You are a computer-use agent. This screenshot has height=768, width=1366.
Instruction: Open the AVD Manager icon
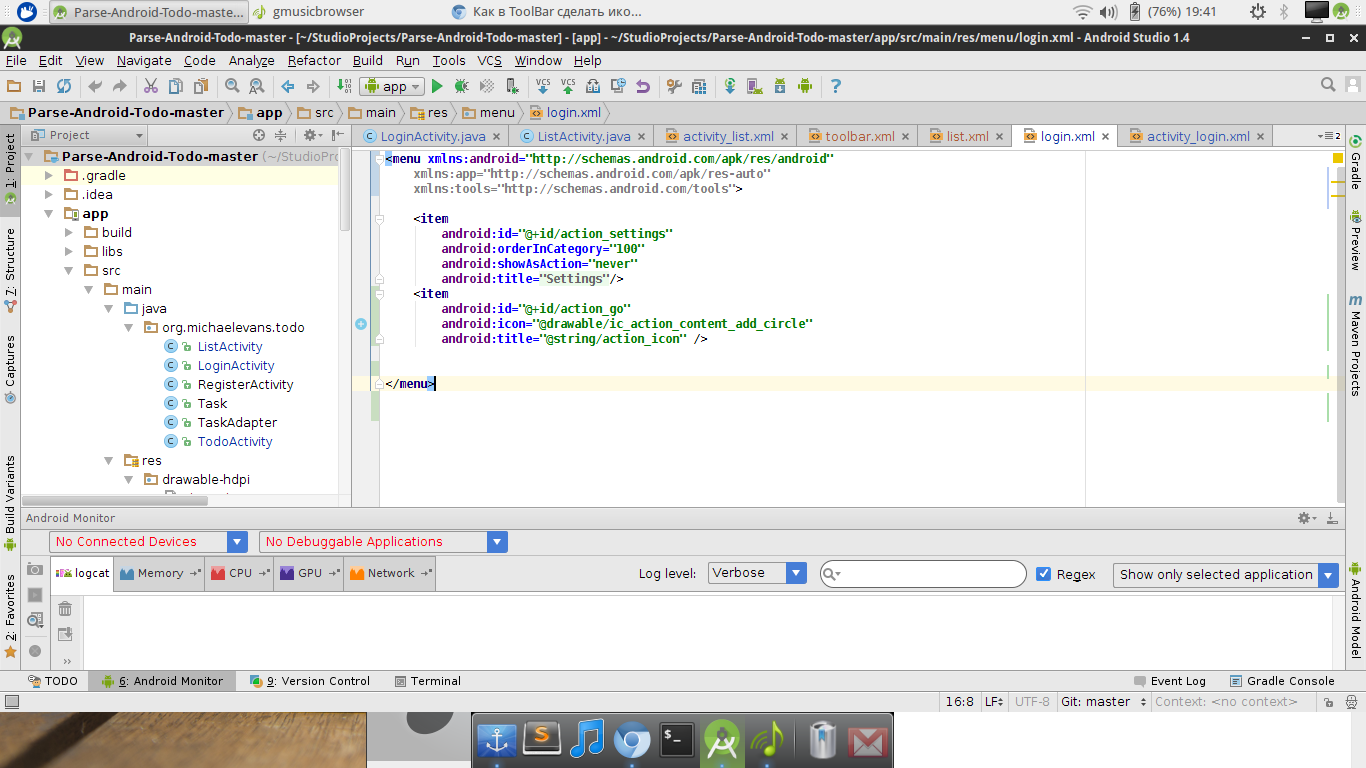coord(755,87)
